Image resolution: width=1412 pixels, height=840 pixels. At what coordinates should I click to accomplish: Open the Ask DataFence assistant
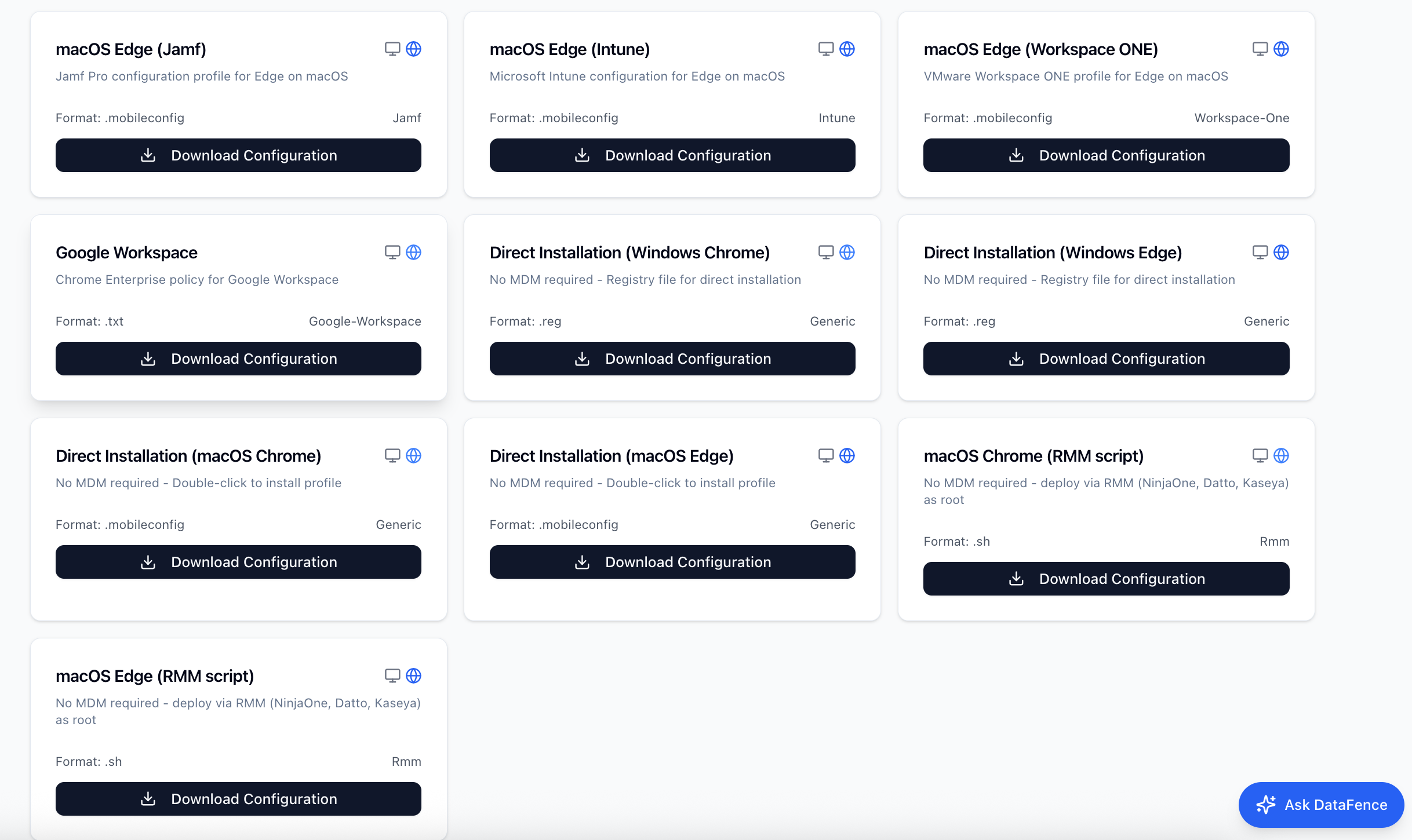pos(1321,805)
